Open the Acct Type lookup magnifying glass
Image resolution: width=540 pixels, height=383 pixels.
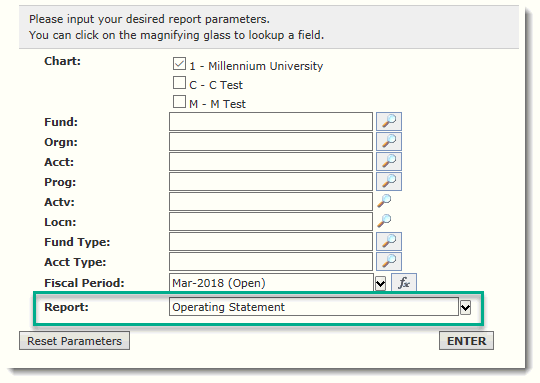(x=389, y=261)
